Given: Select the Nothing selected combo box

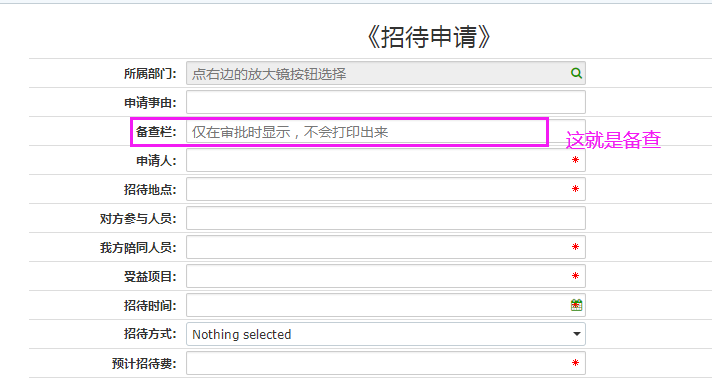Looking at the screenshot, I should [386, 334].
